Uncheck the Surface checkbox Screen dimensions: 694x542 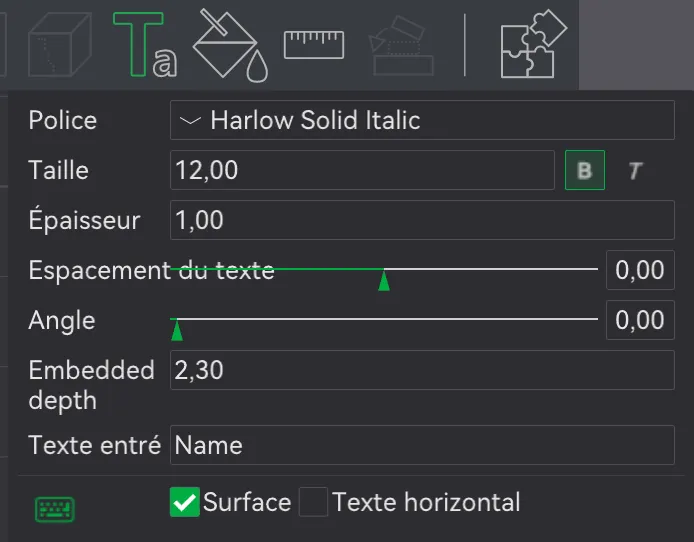(x=185, y=502)
